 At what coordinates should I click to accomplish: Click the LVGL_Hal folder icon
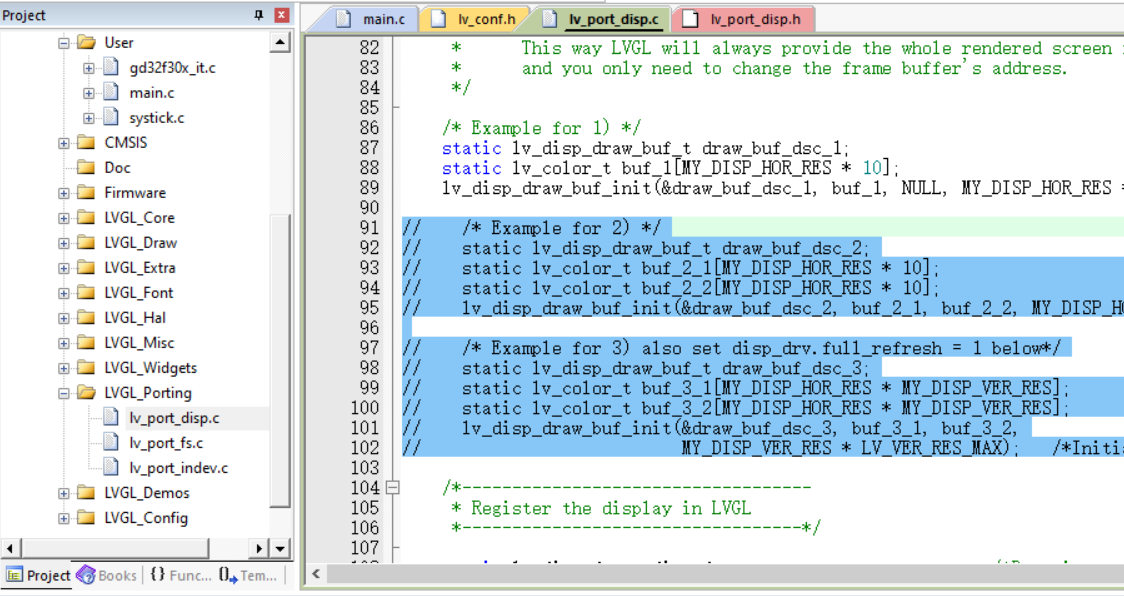pos(86,318)
